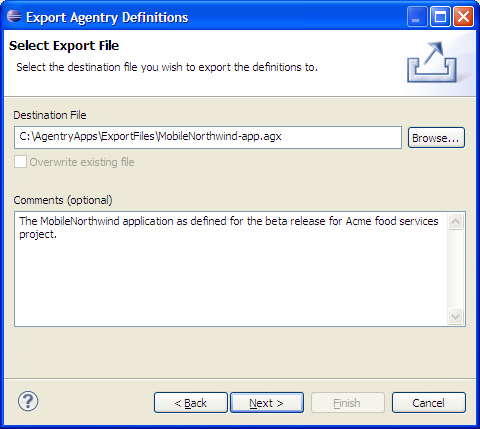Cancel the export wizard
This screenshot has width=480, height=429.
click(x=429, y=403)
